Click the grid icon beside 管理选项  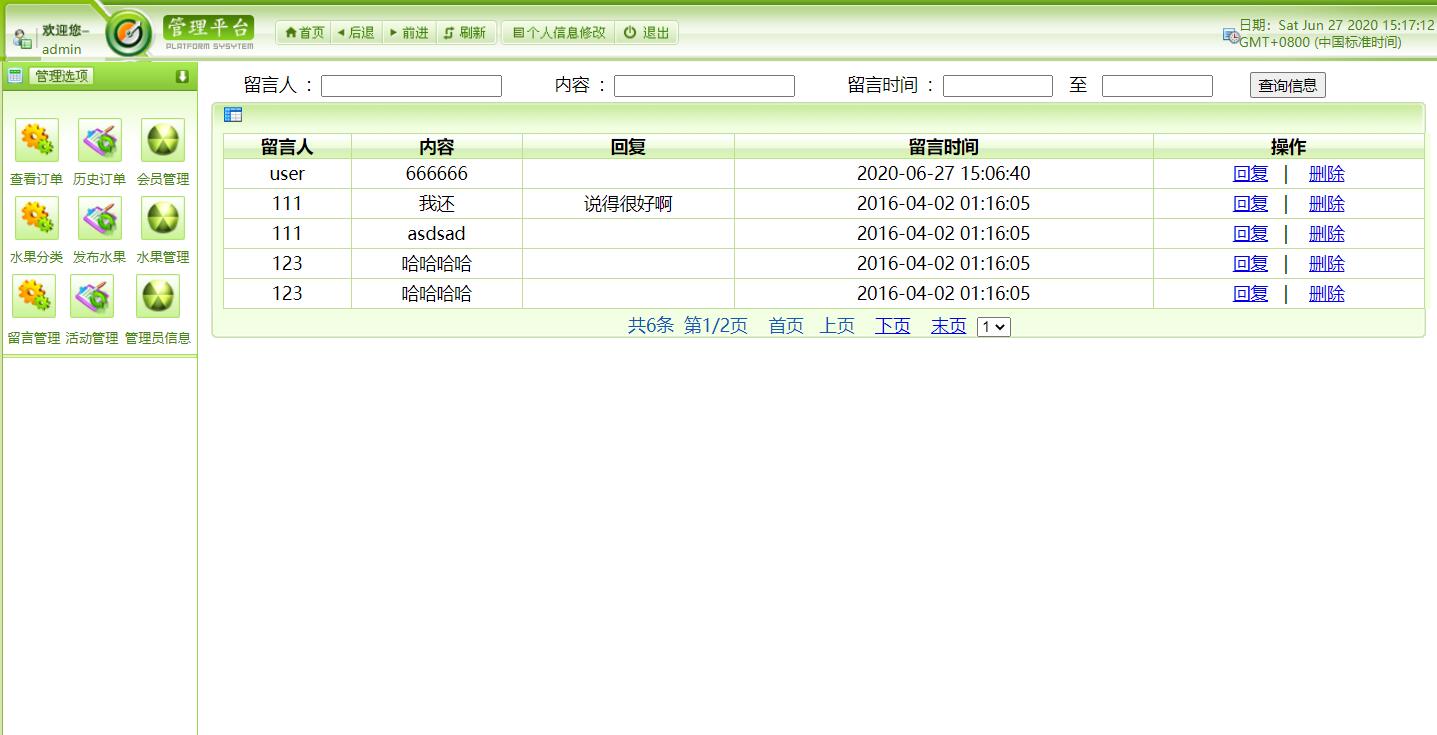(x=15, y=75)
